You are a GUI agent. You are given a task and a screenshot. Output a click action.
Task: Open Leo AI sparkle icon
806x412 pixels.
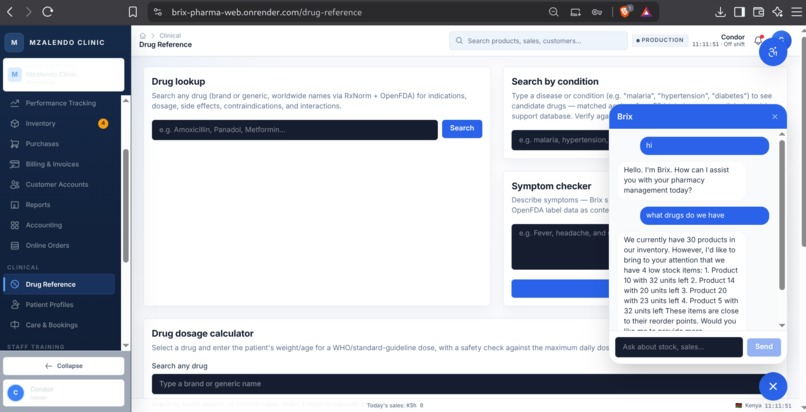777,12
